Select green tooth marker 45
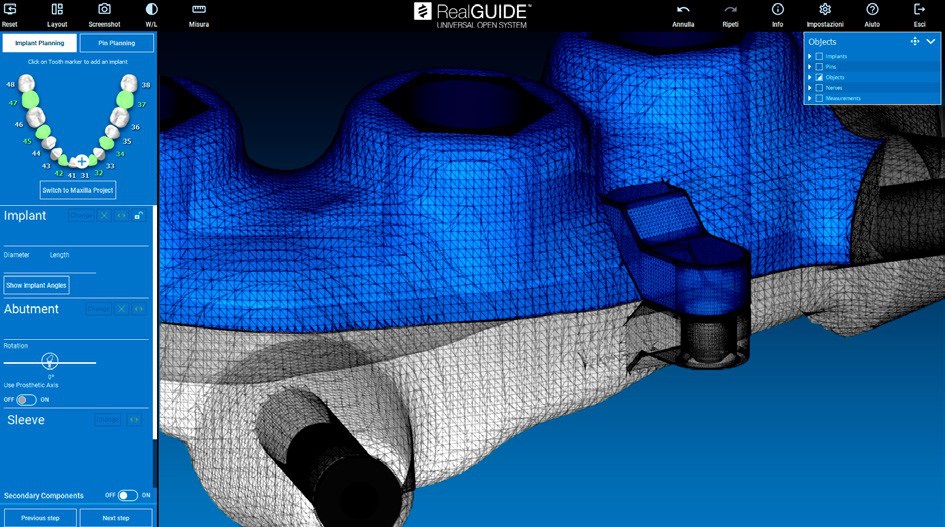Image resolution: width=945 pixels, height=527 pixels. 43,133
